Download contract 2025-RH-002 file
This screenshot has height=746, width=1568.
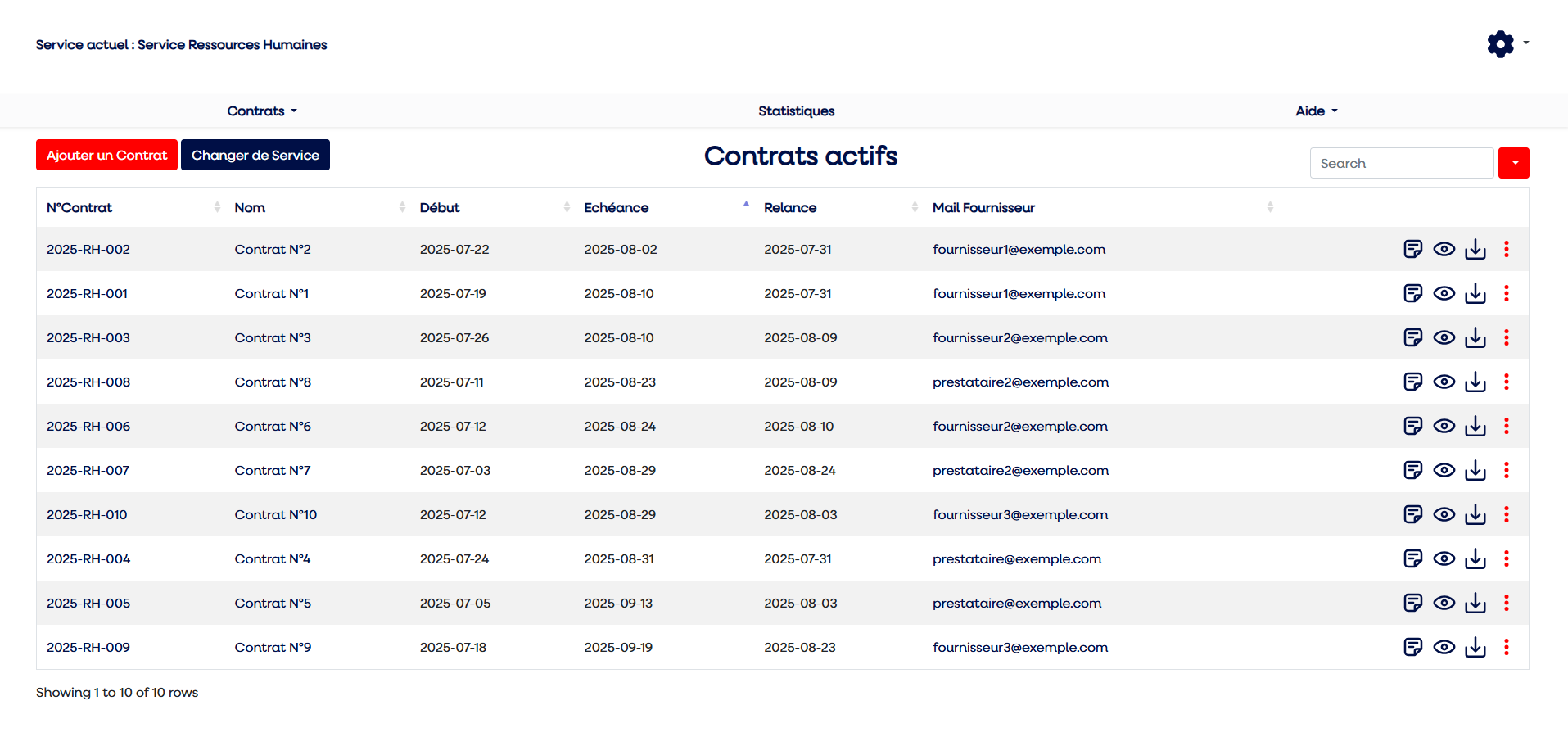click(1475, 249)
